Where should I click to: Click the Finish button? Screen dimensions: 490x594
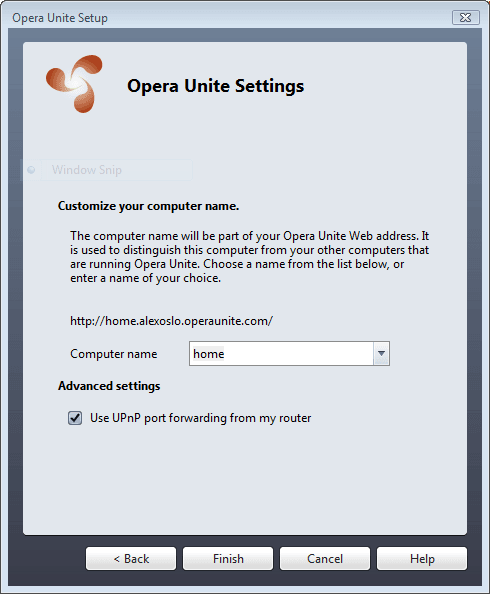[x=228, y=558]
